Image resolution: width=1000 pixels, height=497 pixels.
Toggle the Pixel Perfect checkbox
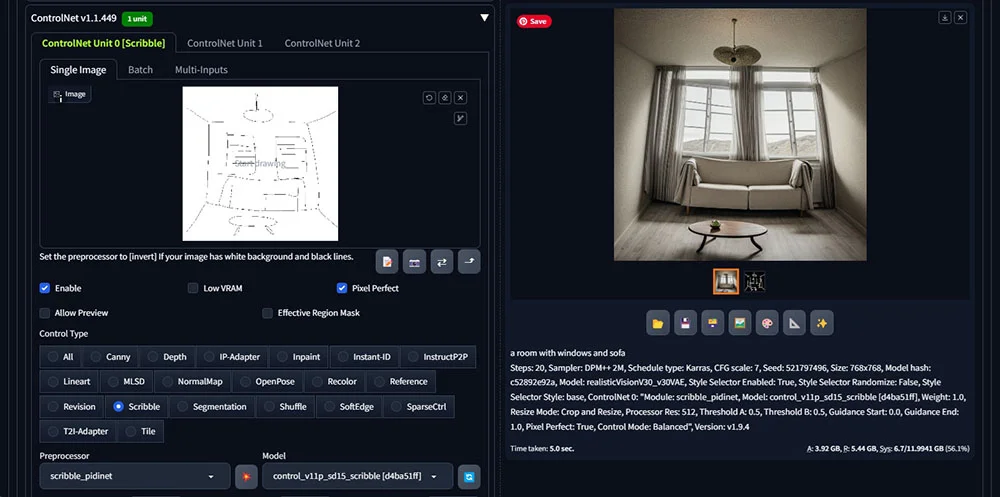(x=342, y=288)
